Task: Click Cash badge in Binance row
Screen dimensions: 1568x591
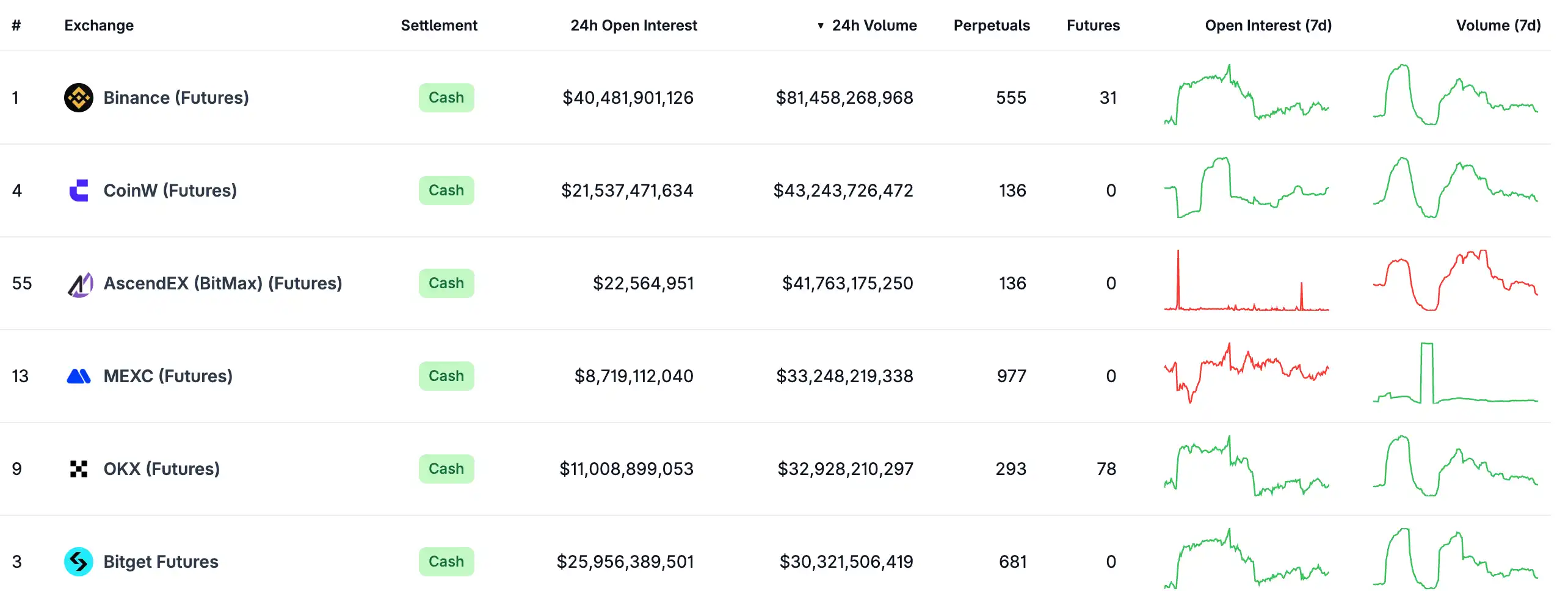Action: pos(446,98)
